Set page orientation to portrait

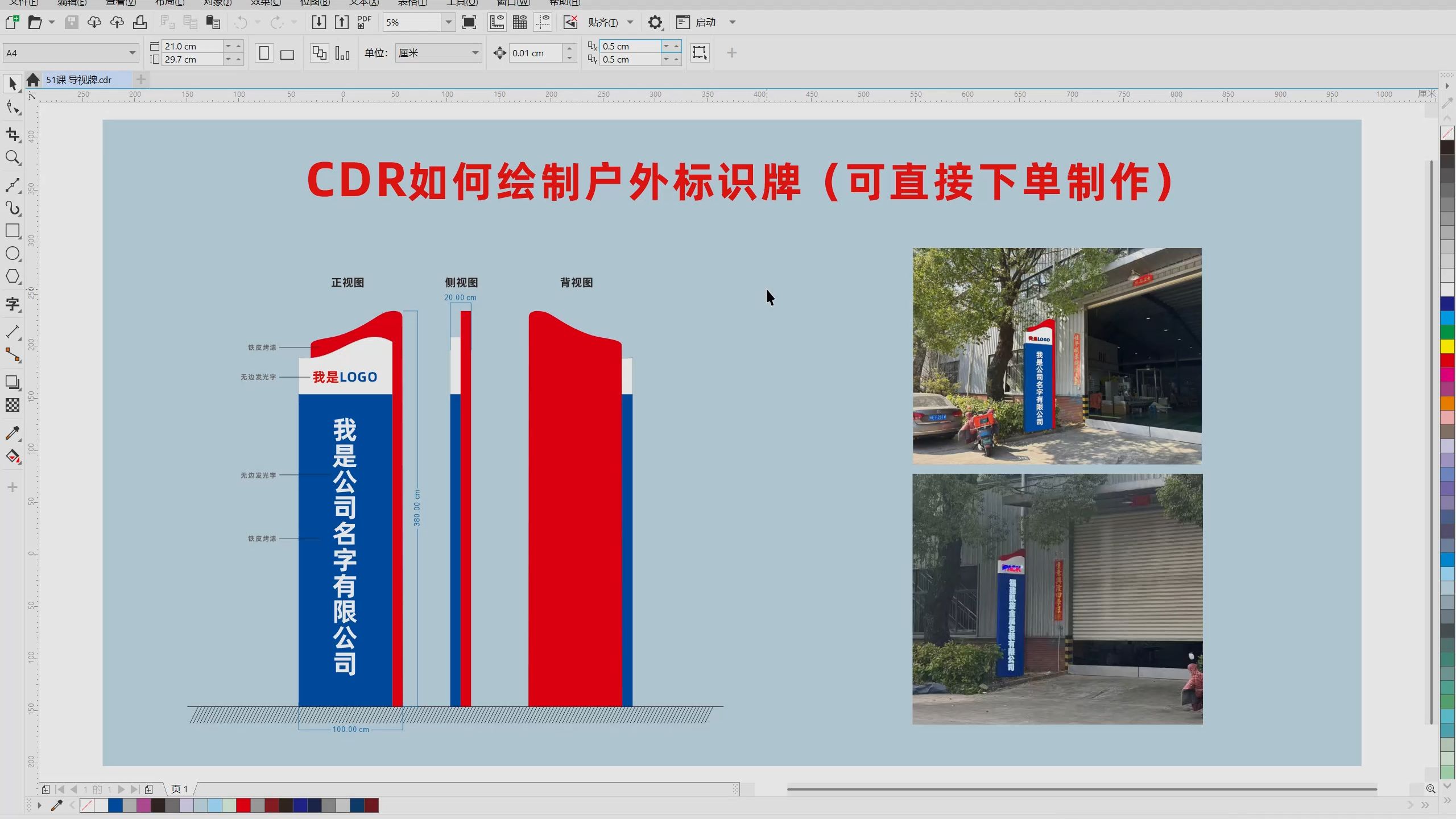pos(264,53)
